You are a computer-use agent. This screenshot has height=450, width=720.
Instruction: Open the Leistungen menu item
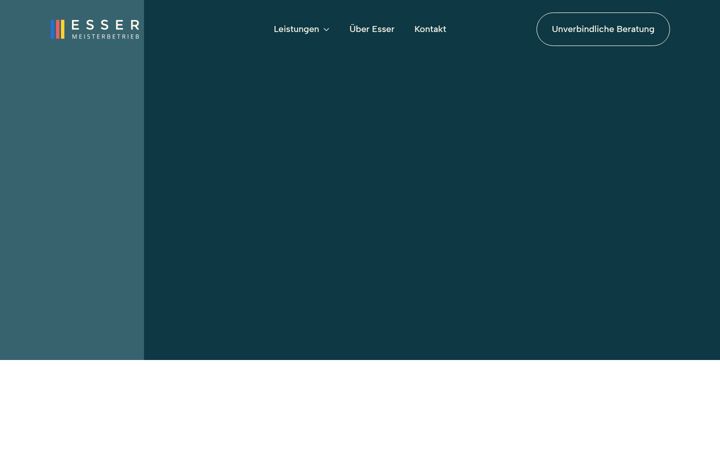click(296, 29)
